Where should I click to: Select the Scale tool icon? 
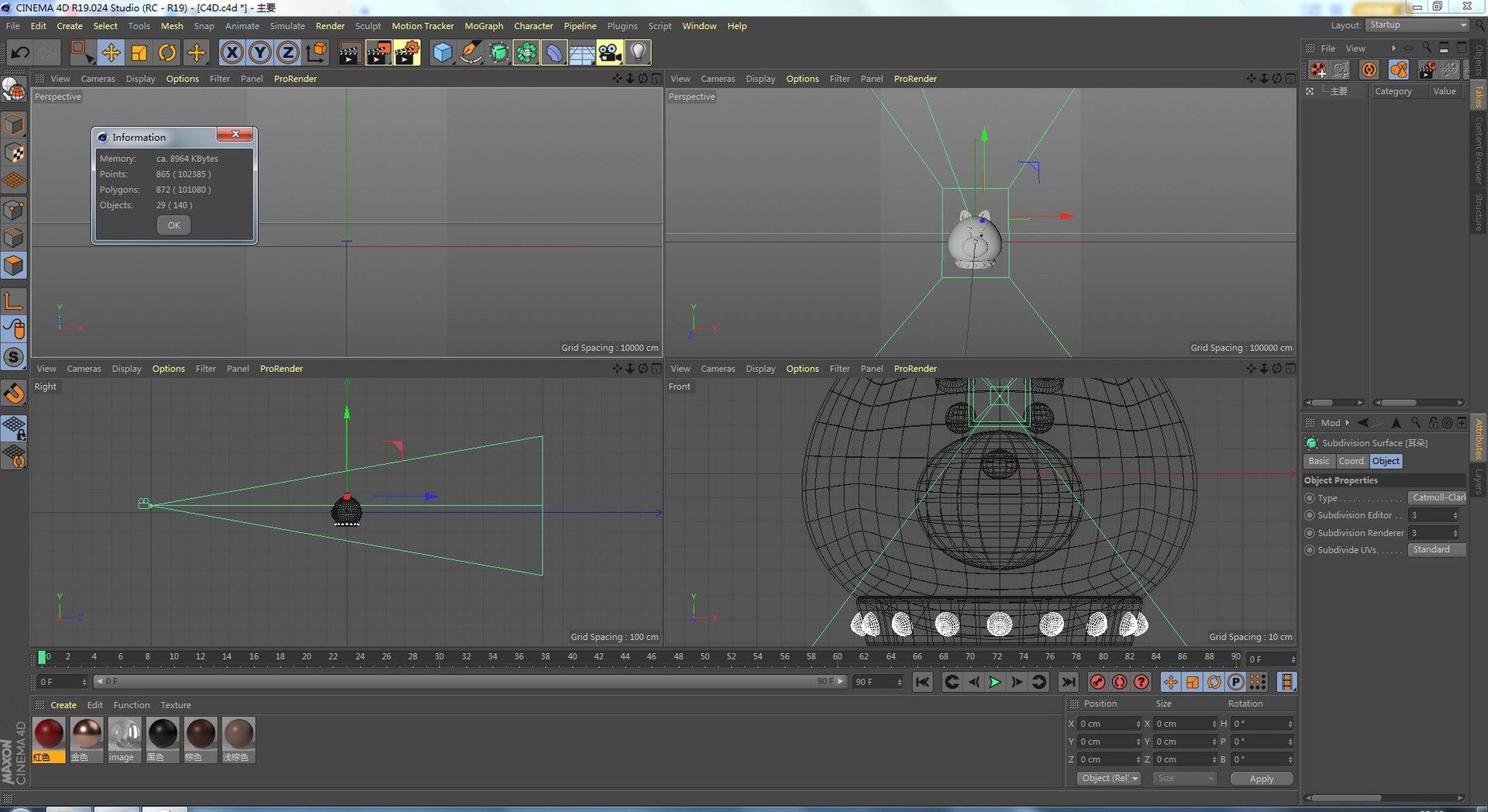[x=139, y=53]
